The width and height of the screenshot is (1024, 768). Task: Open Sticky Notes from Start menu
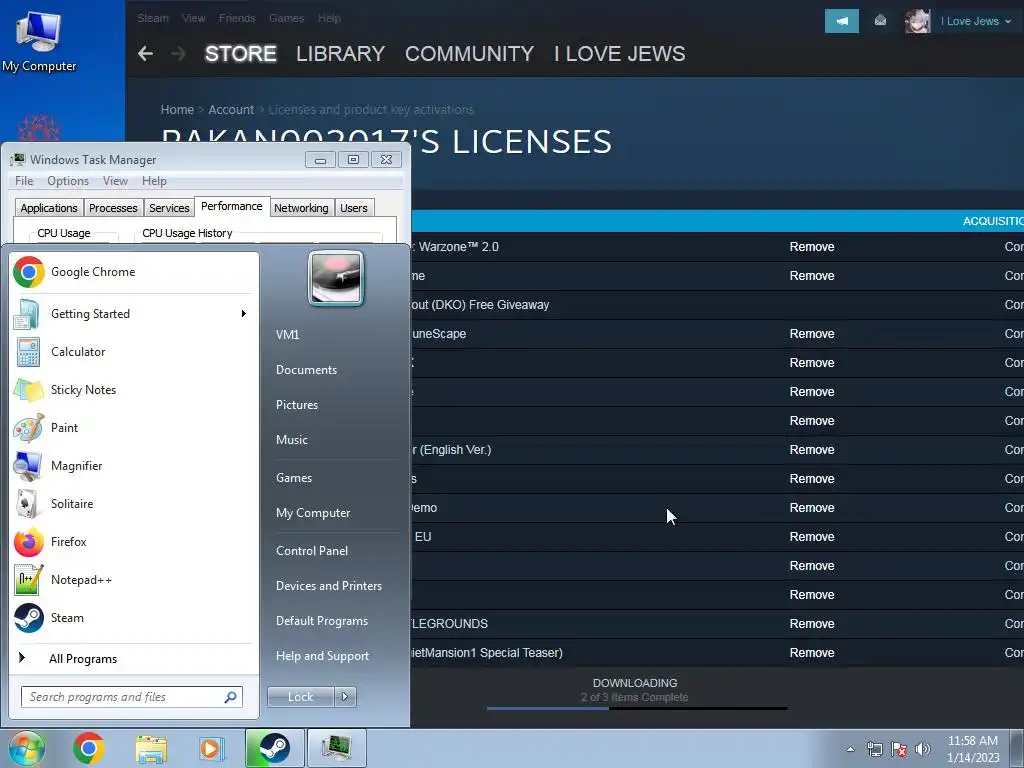133,389
